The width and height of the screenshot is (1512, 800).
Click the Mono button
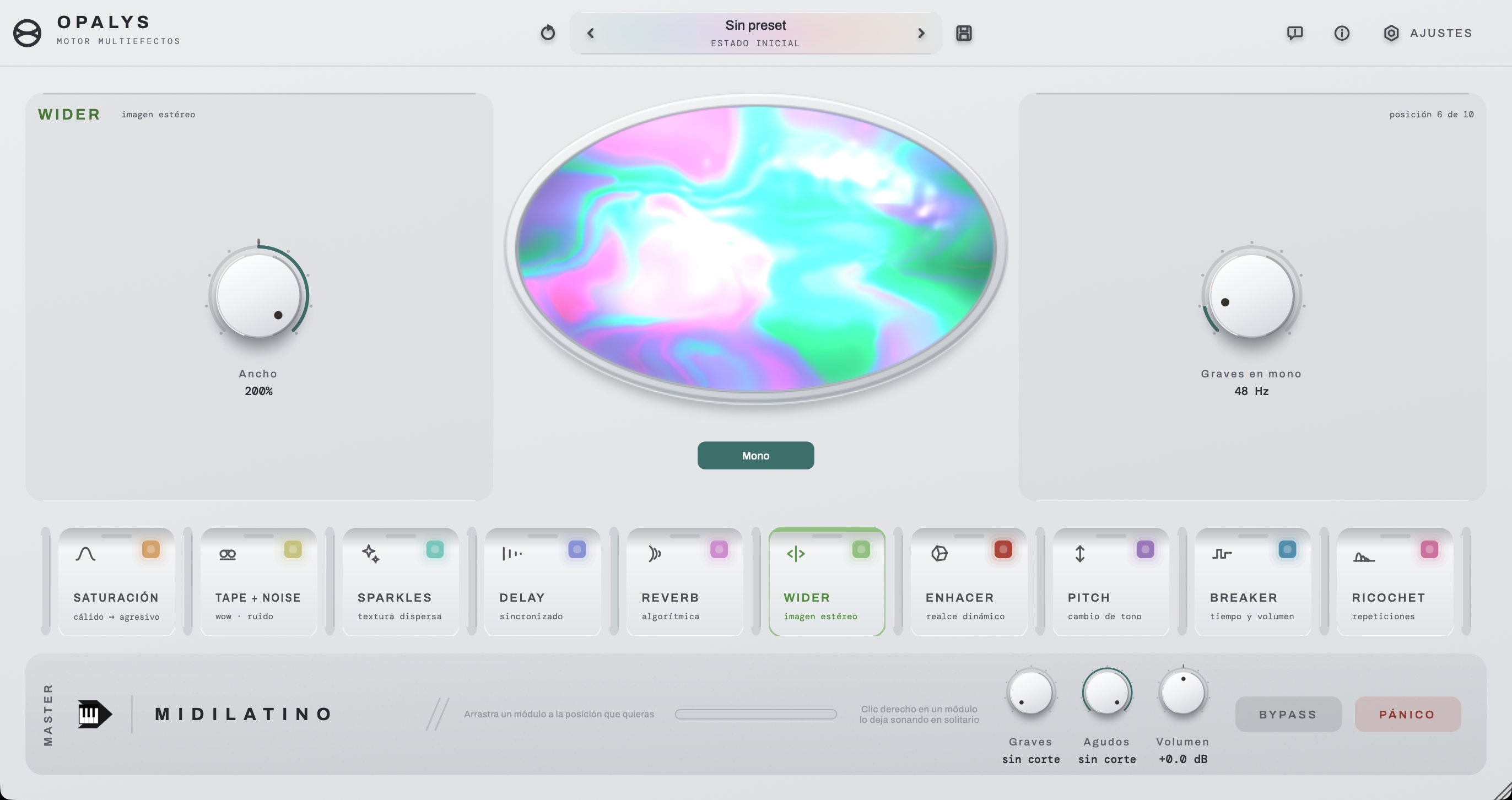(755, 456)
